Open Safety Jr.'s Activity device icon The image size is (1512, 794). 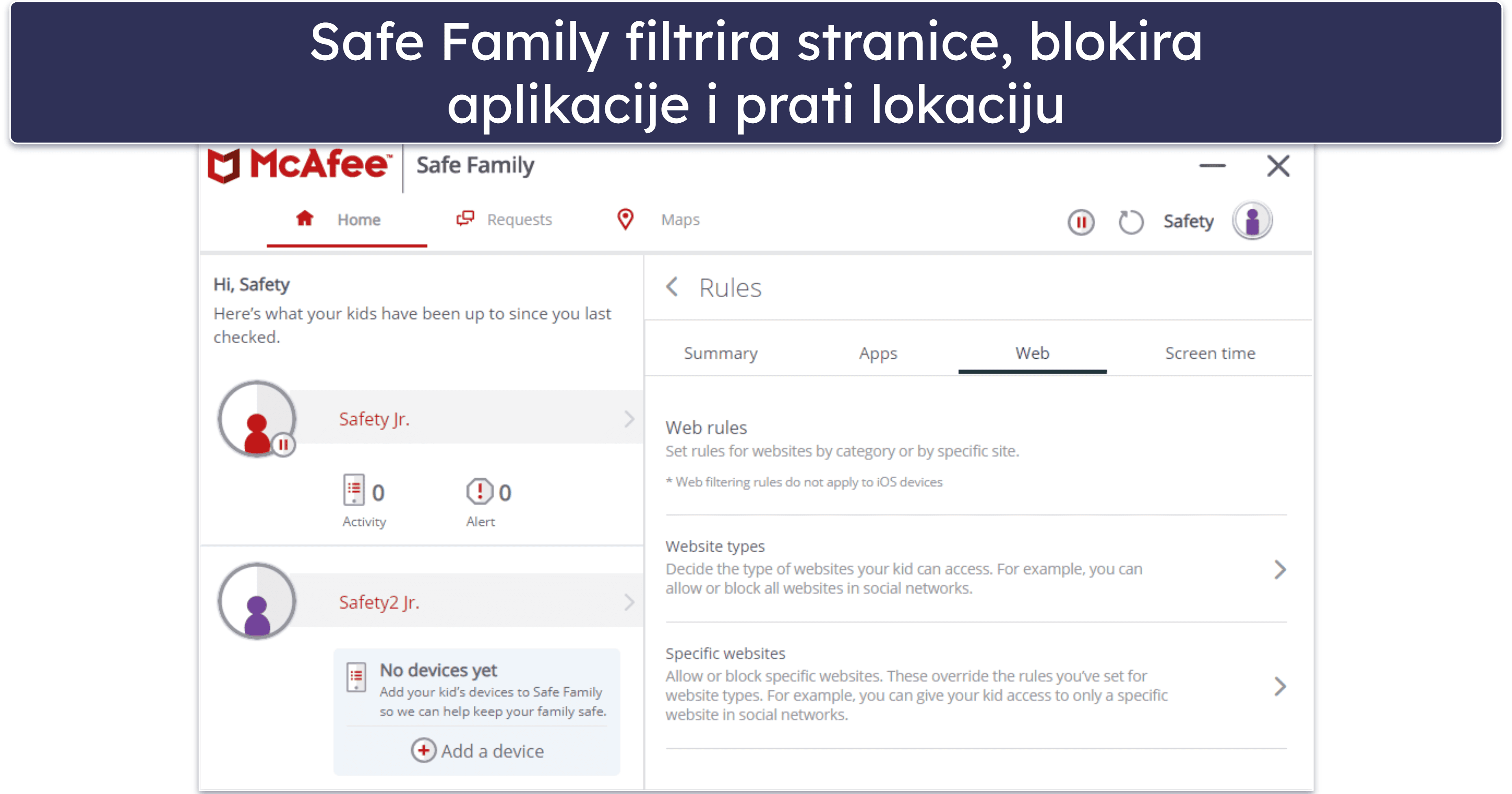pyautogui.click(x=354, y=490)
